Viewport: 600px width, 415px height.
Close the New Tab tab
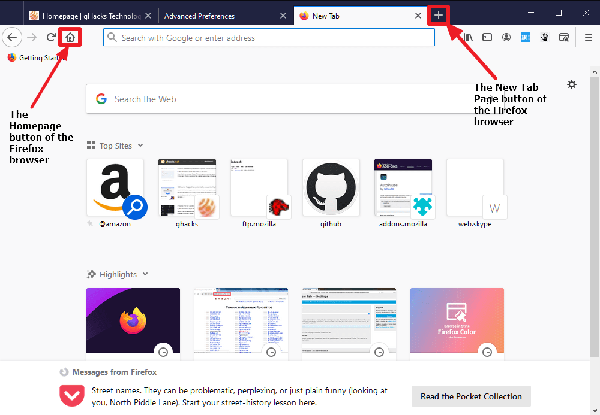tap(418, 16)
